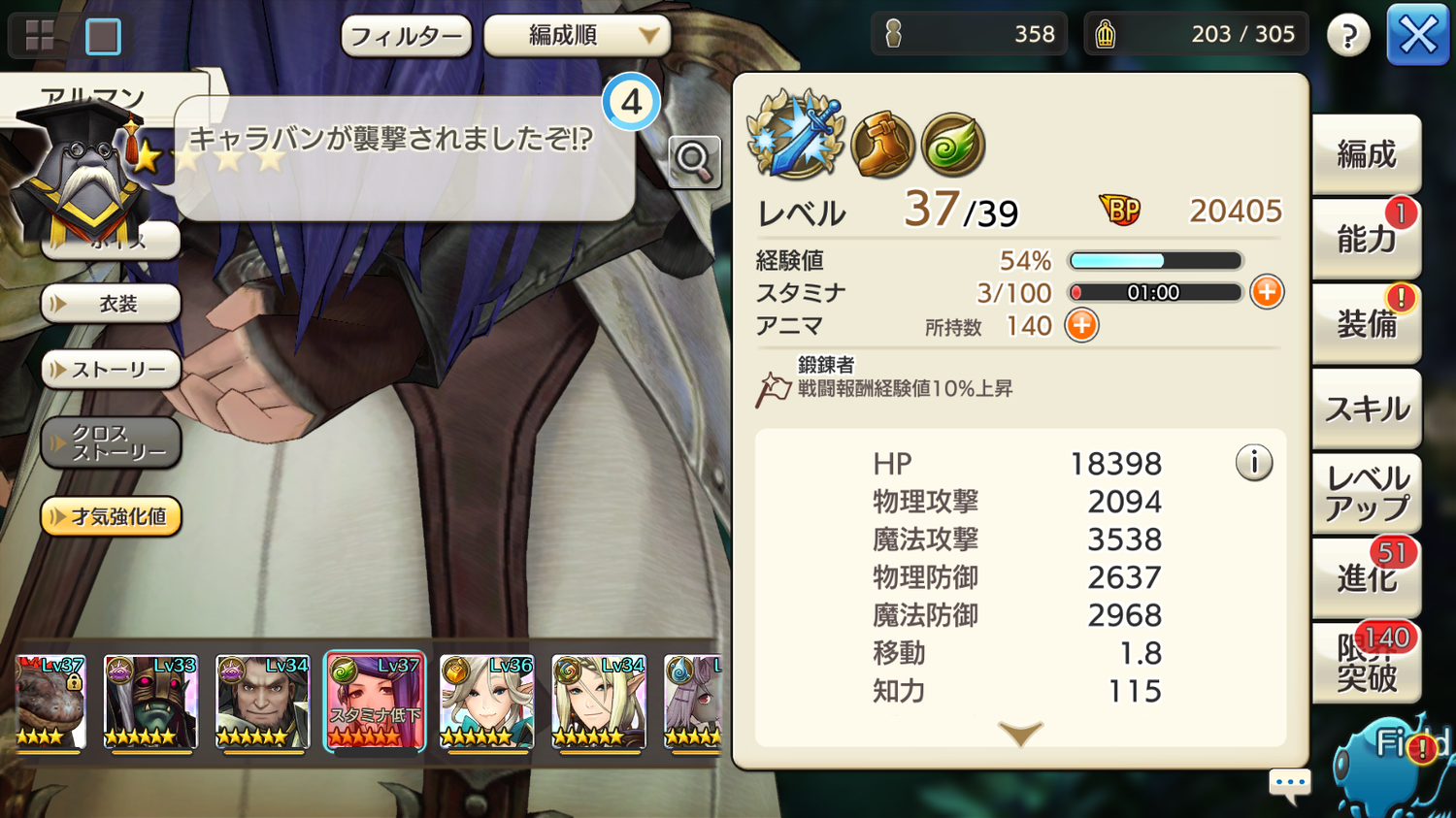Expand stats list with the down chevron
Viewport: 1456px width, 818px height.
coord(1020,734)
